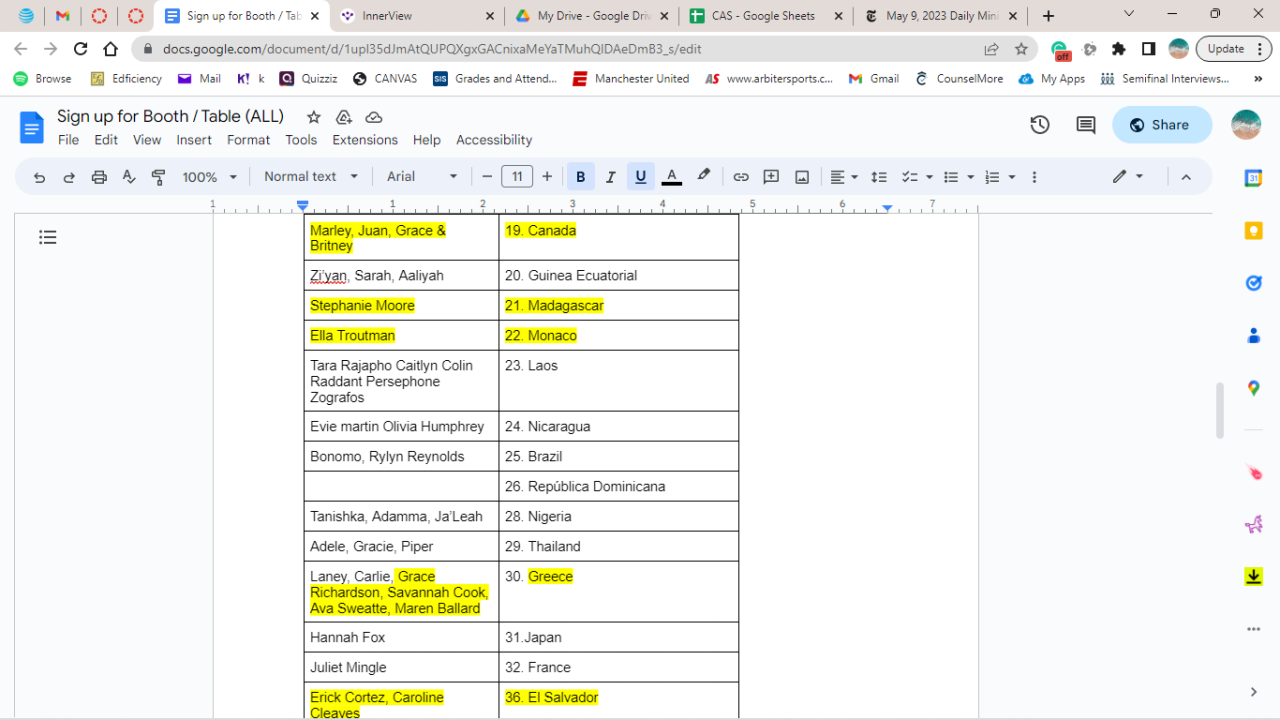Screen dimensions: 1280x720
Task: Open Google Keep side panel
Action: [1254, 231]
